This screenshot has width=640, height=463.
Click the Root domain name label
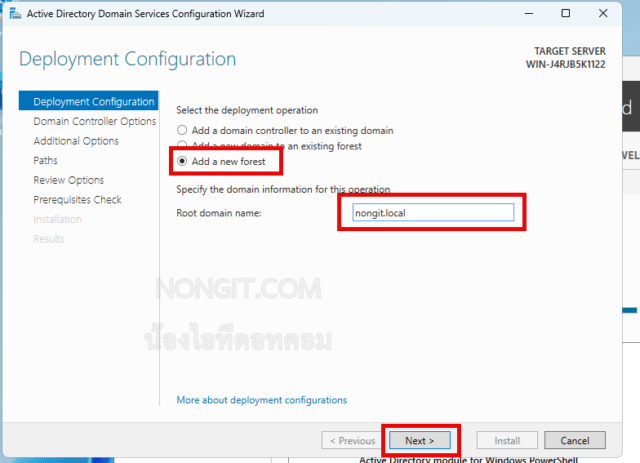pyautogui.click(x=219, y=213)
